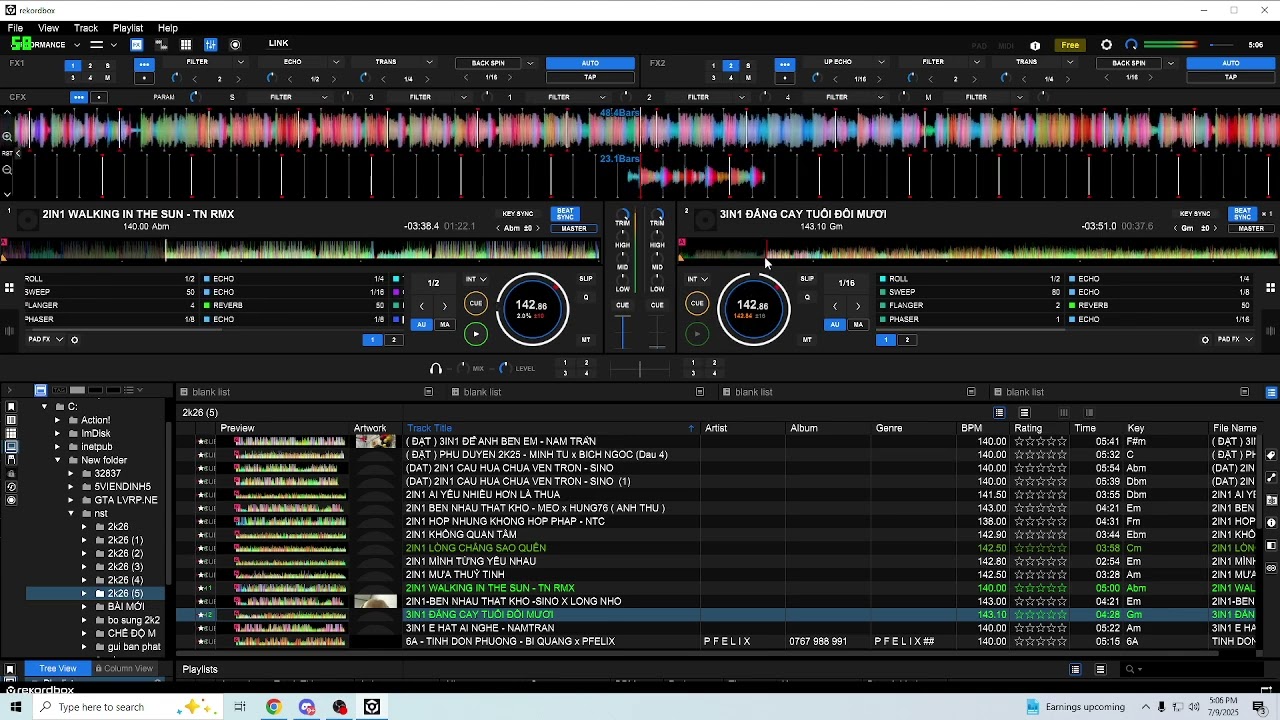The image size is (1280, 720).
Task: Open the Playlist menu
Action: pyautogui.click(x=128, y=28)
